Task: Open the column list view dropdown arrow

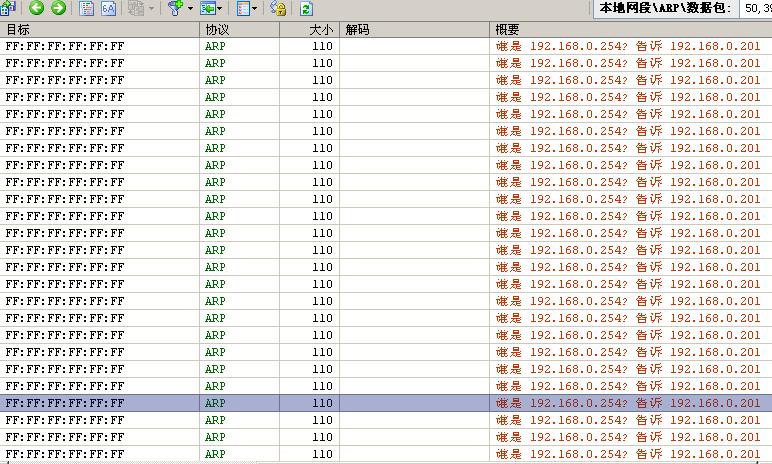Action: coord(256,9)
